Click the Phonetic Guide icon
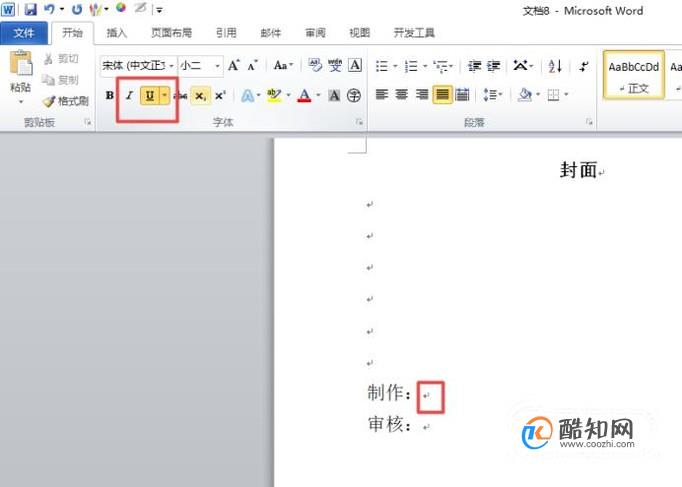Image resolution: width=682 pixels, height=487 pixels. click(x=334, y=65)
